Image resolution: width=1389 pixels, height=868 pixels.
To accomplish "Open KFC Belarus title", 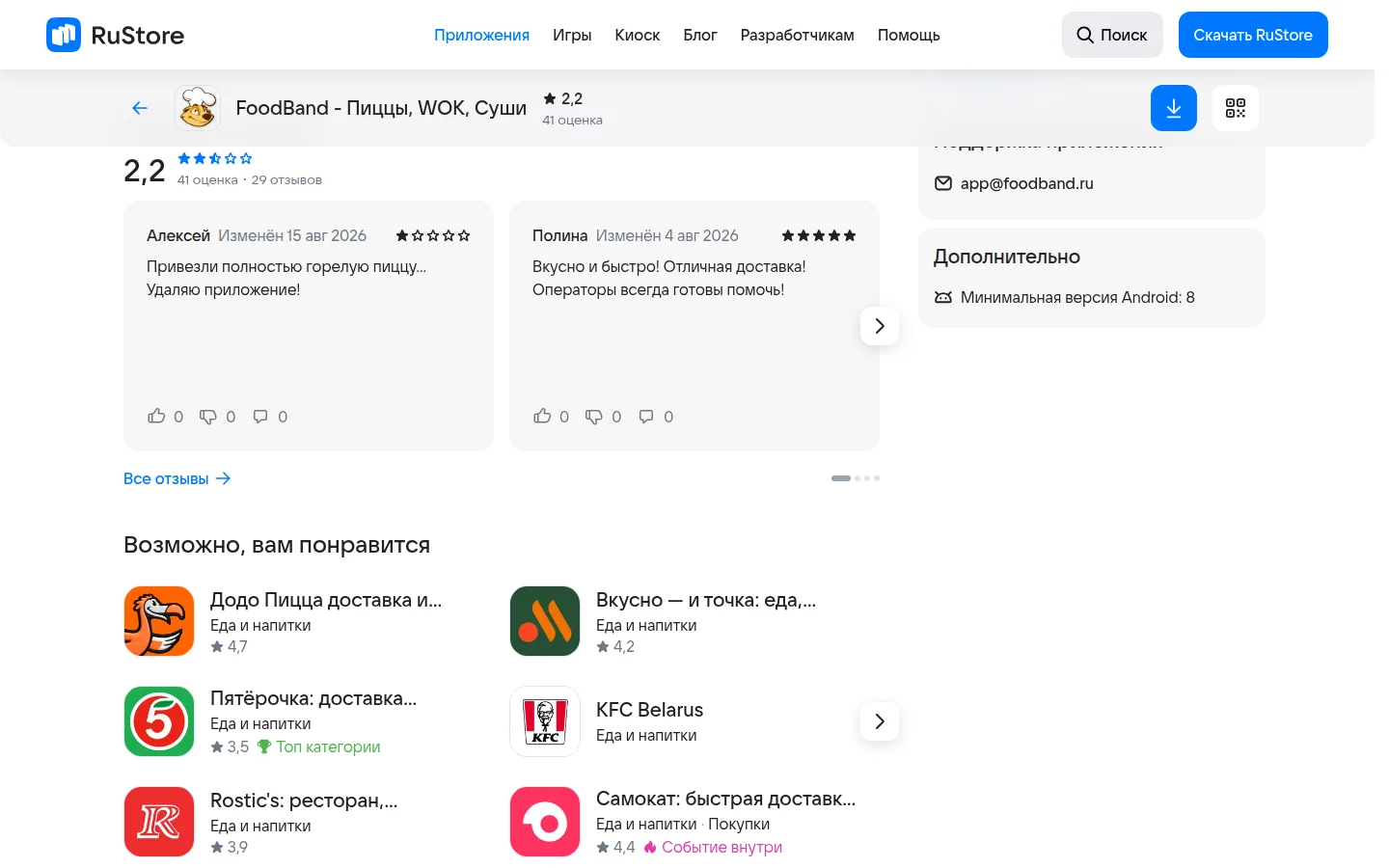I will [x=650, y=710].
